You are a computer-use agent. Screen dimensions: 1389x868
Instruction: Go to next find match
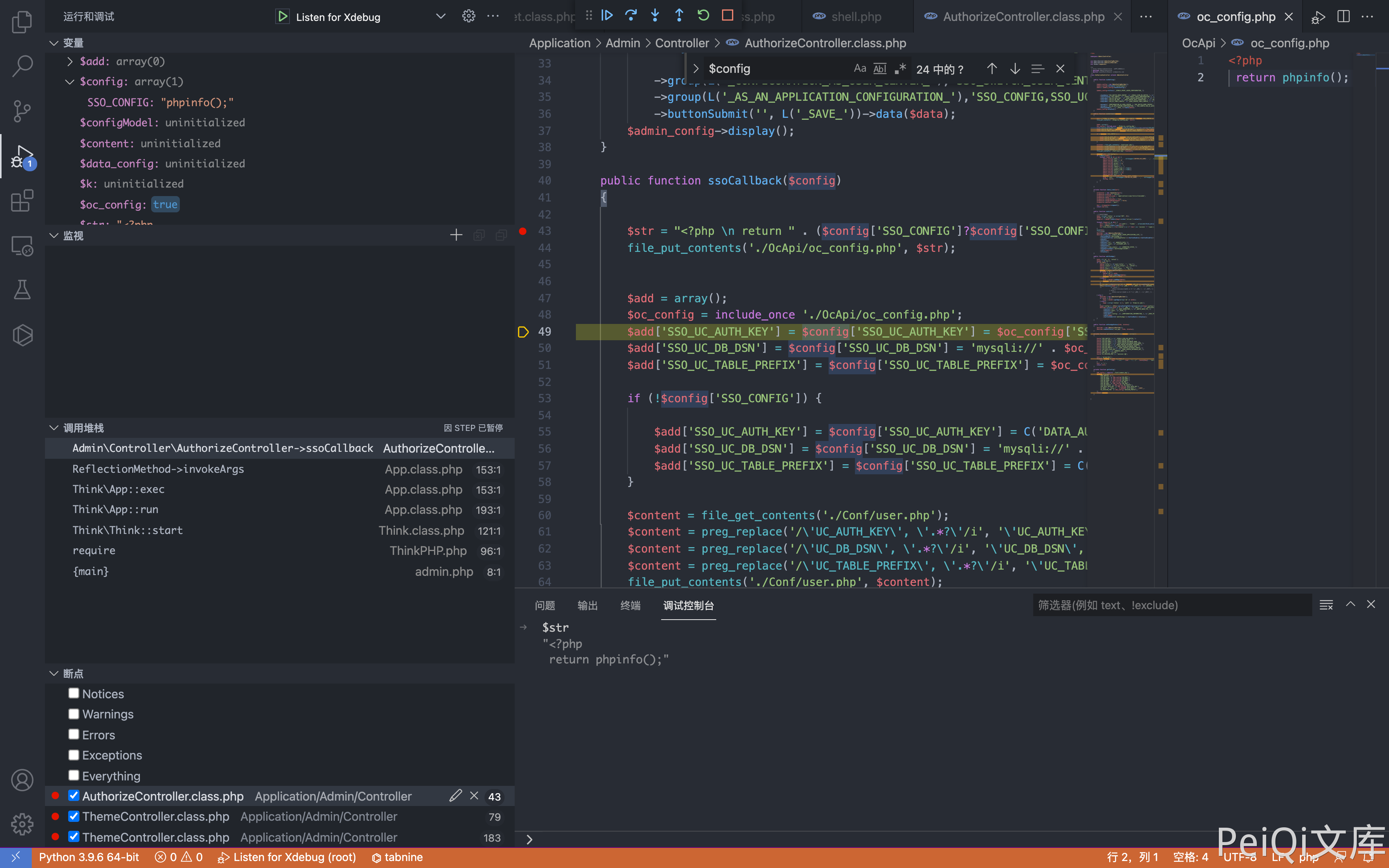coord(1015,69)
